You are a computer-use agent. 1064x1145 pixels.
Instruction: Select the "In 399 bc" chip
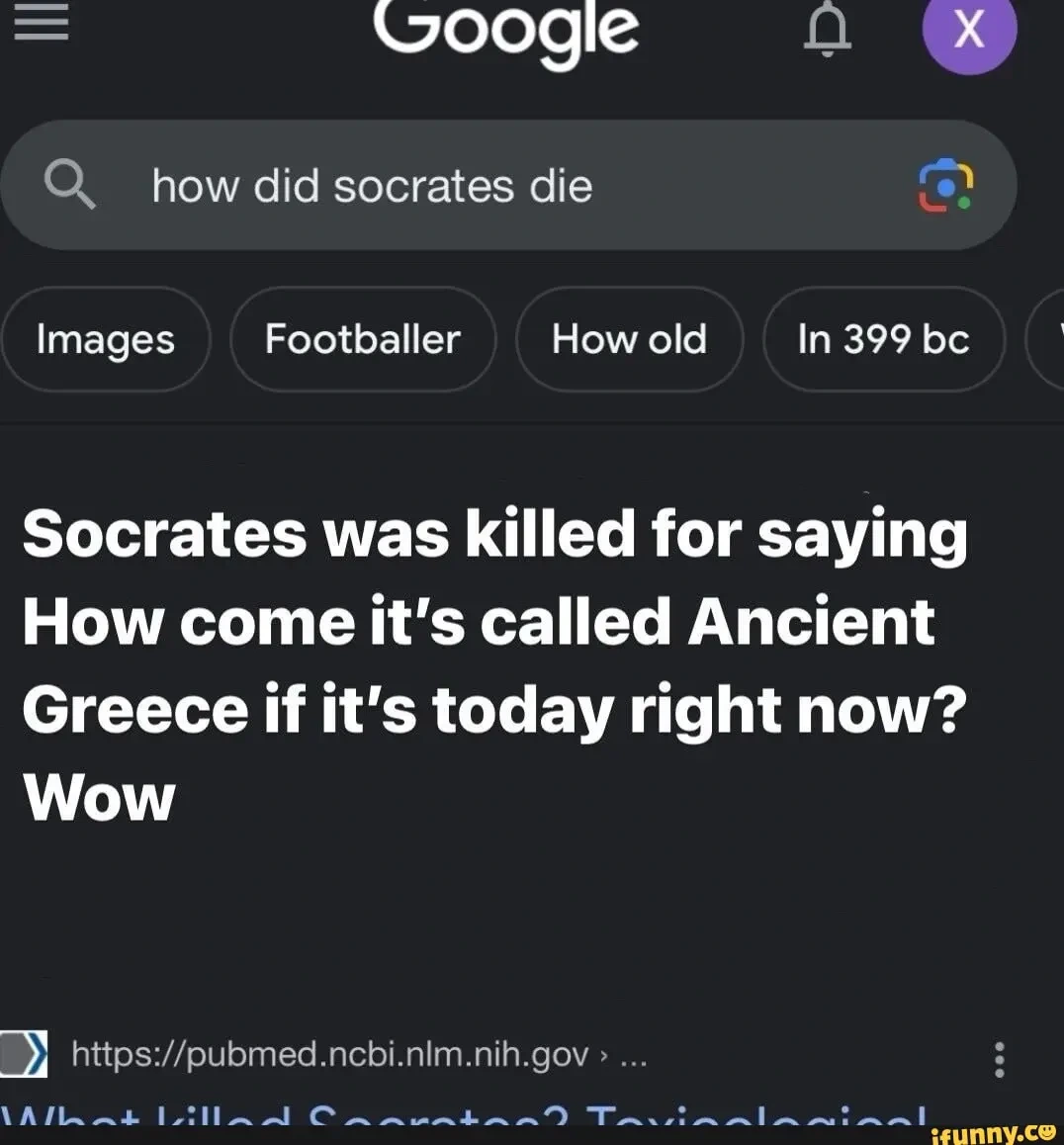883,339
